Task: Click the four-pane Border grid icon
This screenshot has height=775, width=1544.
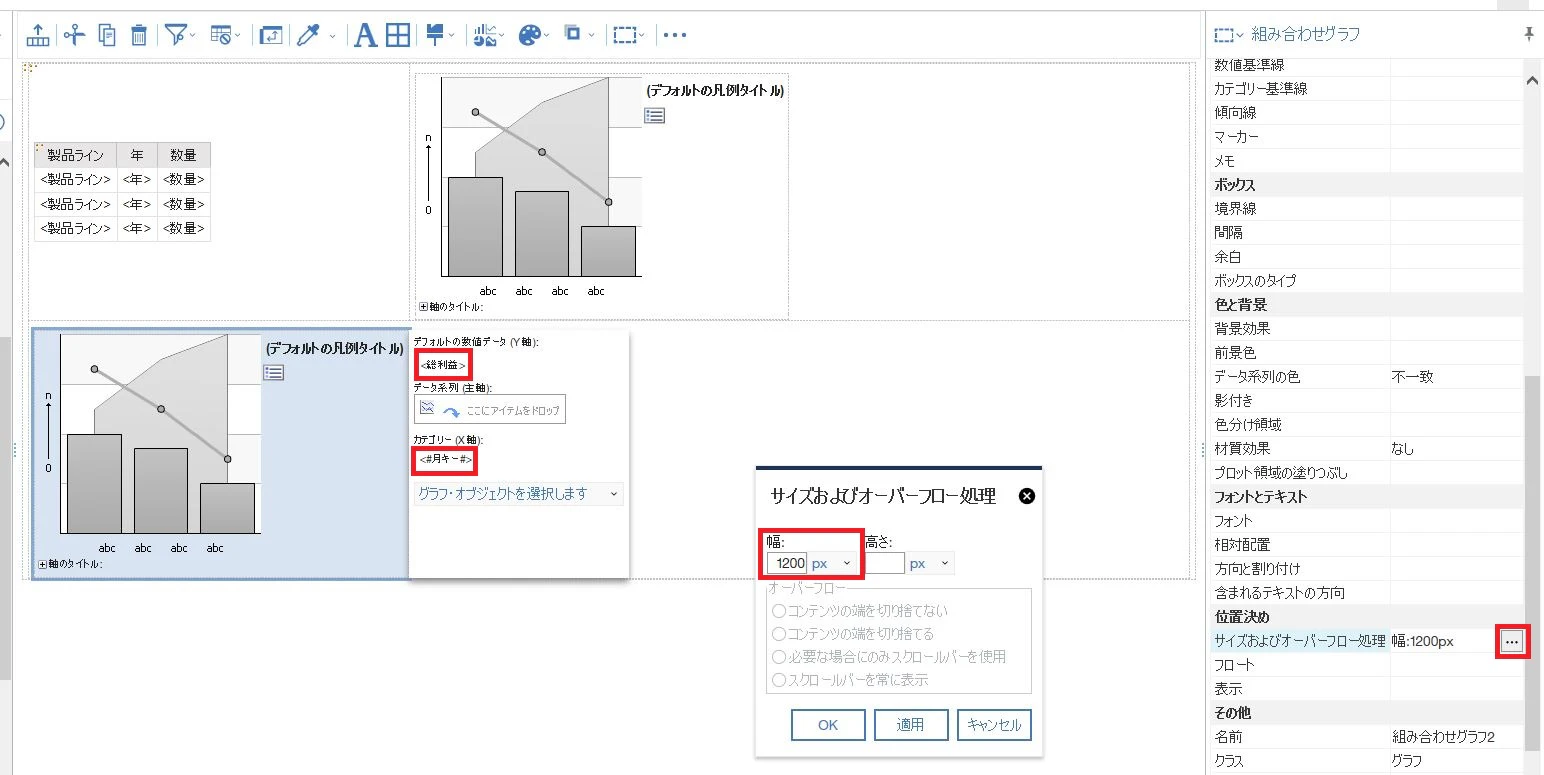Action: [x=398, y=35]
